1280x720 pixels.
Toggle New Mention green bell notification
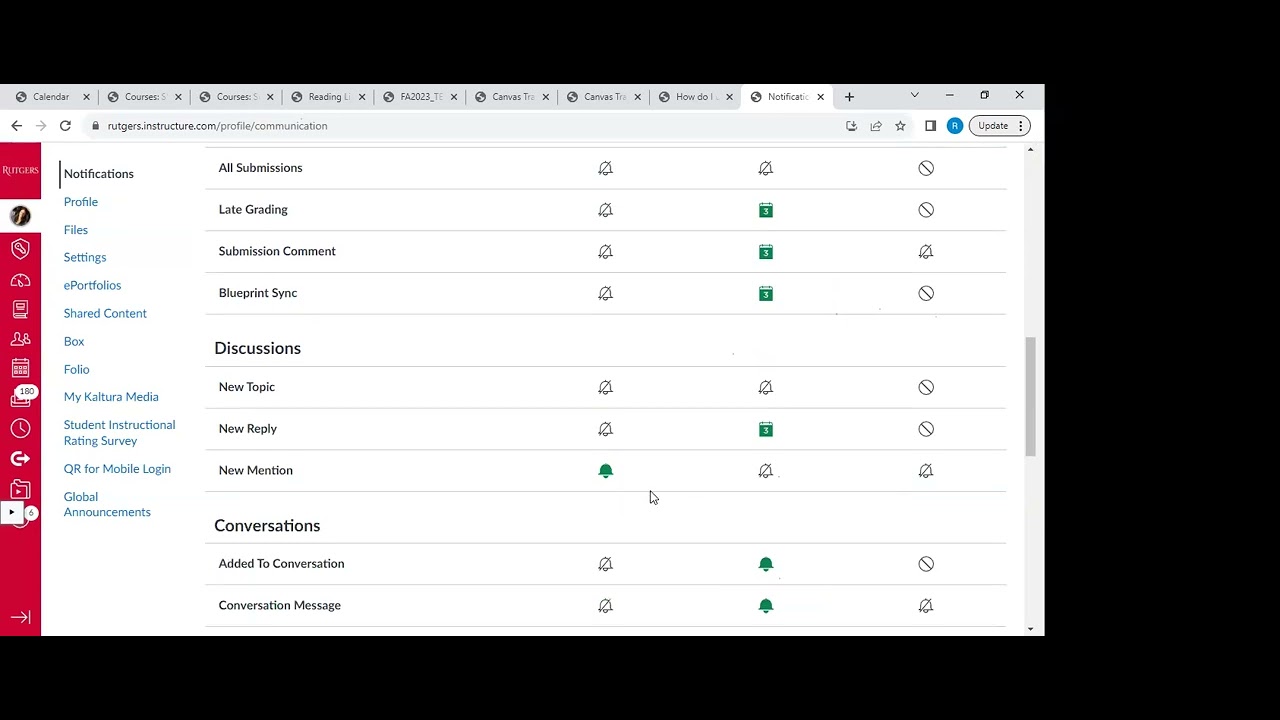605,470
